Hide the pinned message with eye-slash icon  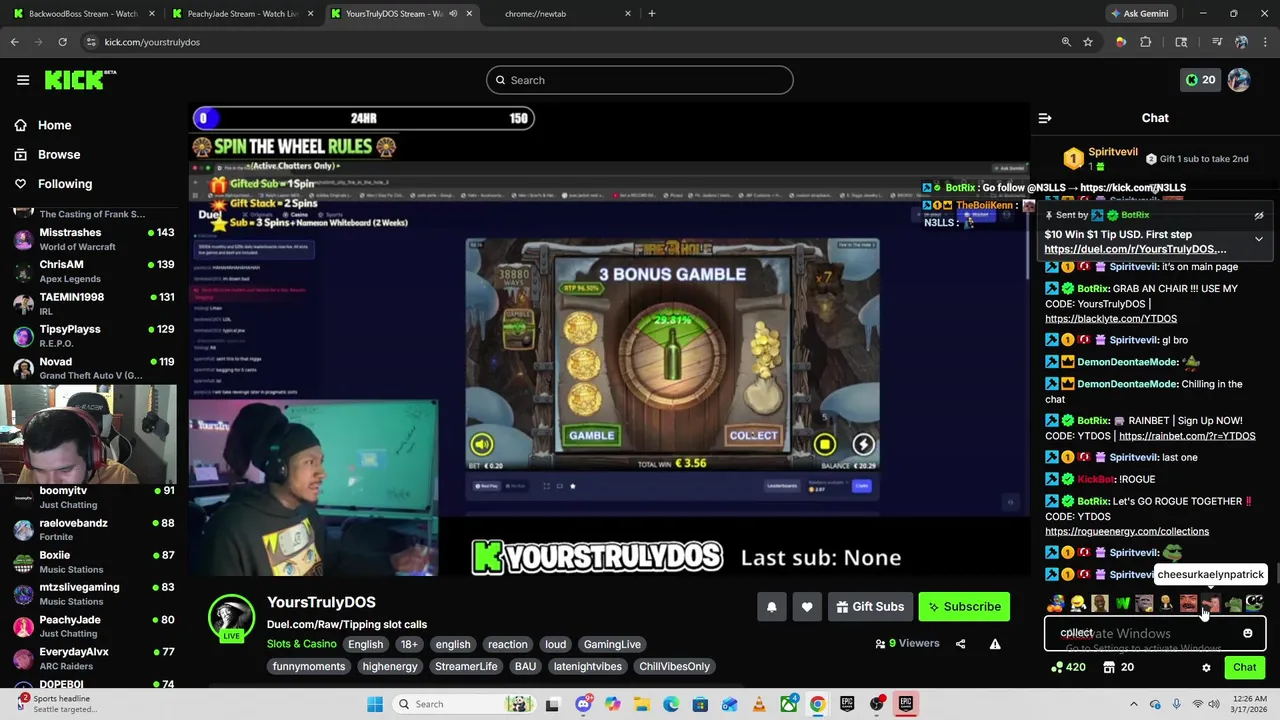pyautogui.click(x=1259, y=215)
